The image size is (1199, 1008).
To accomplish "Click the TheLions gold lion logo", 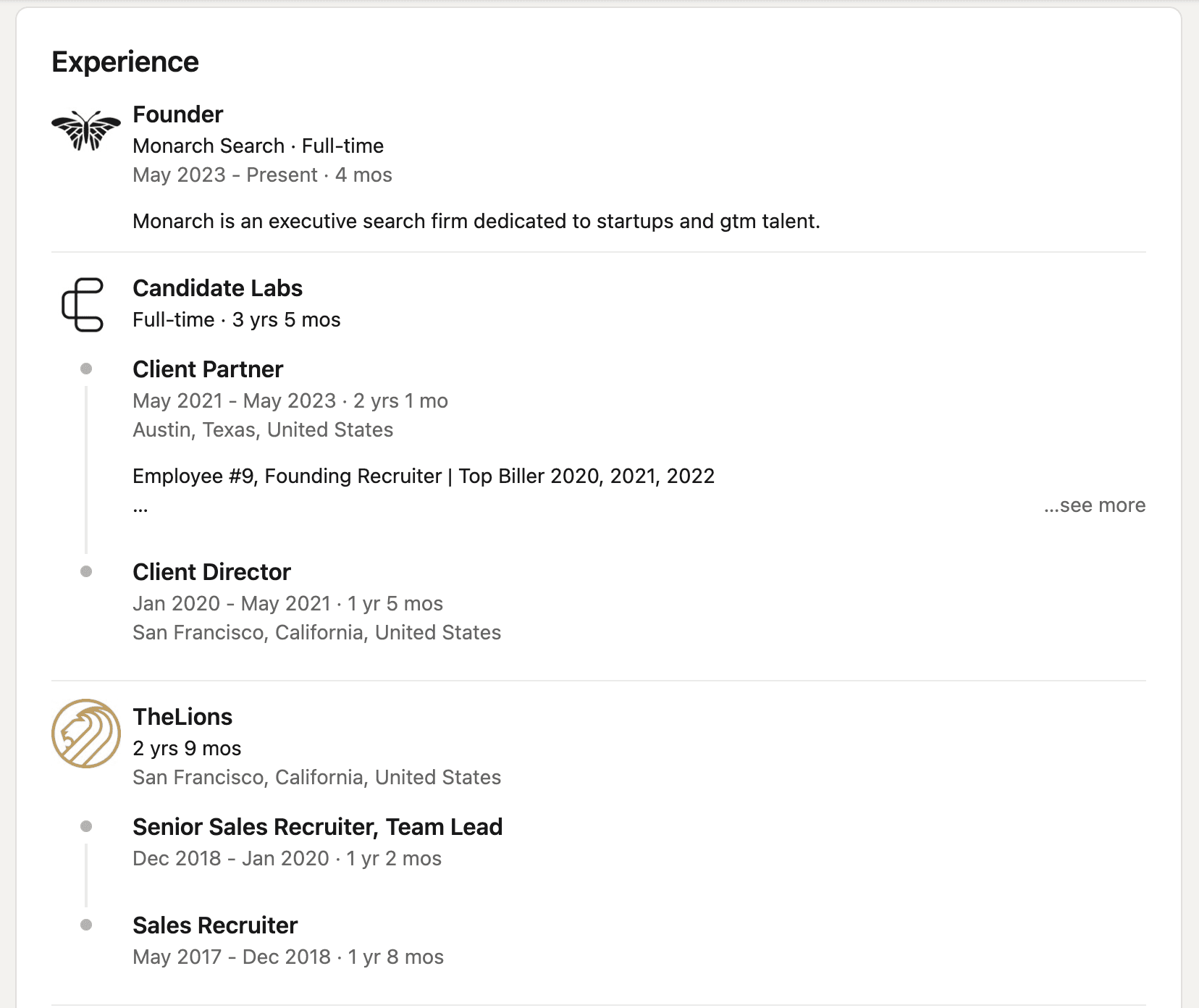I will tap(86, 734).
